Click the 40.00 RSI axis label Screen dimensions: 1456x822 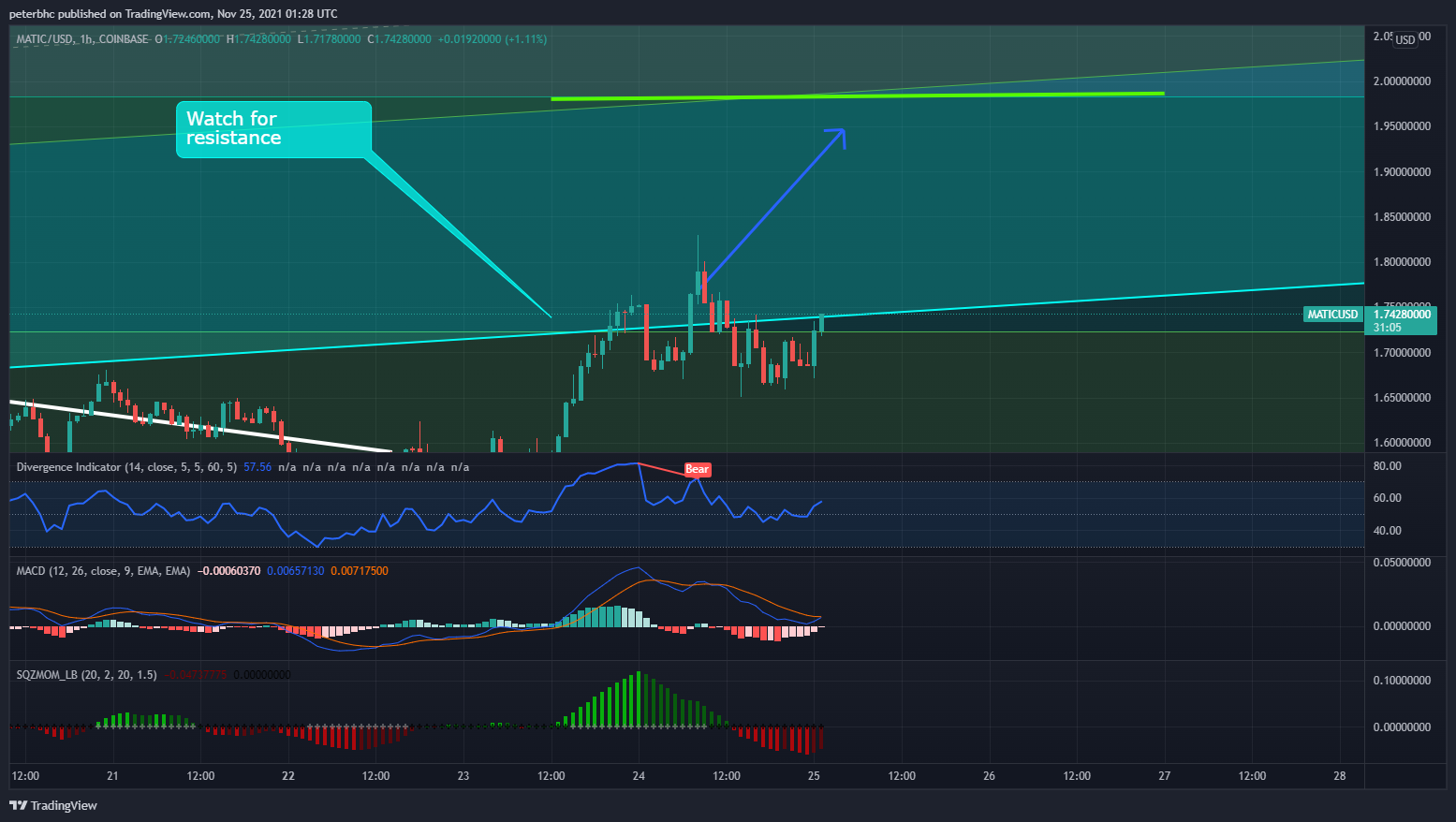click(x=1388, y=531)
